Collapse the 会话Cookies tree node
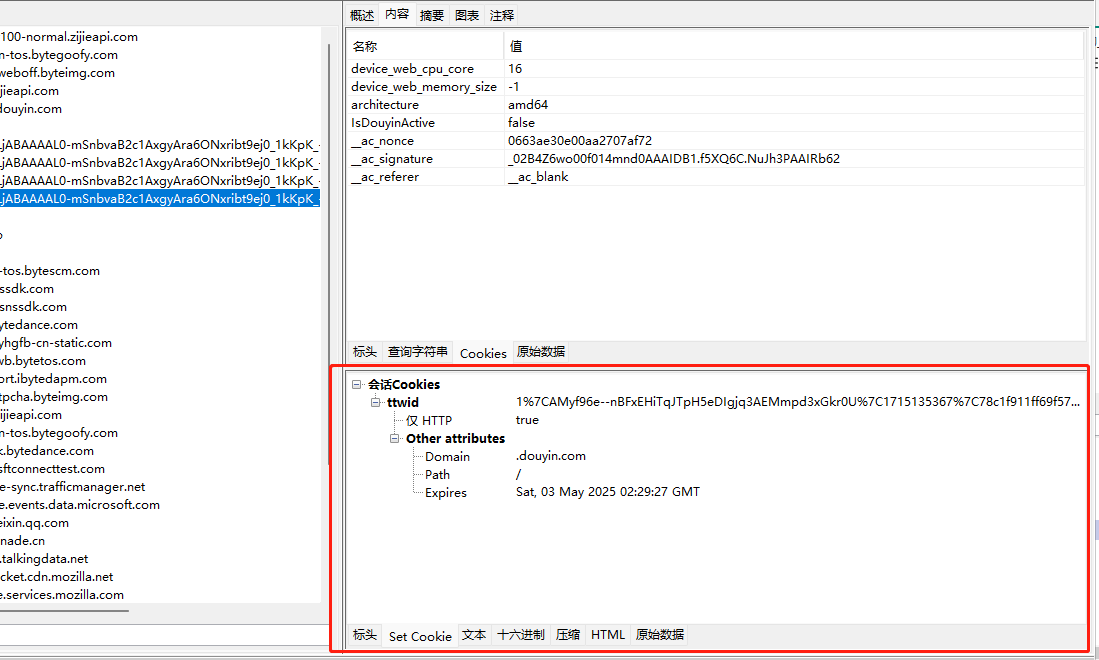 point(357,384)
